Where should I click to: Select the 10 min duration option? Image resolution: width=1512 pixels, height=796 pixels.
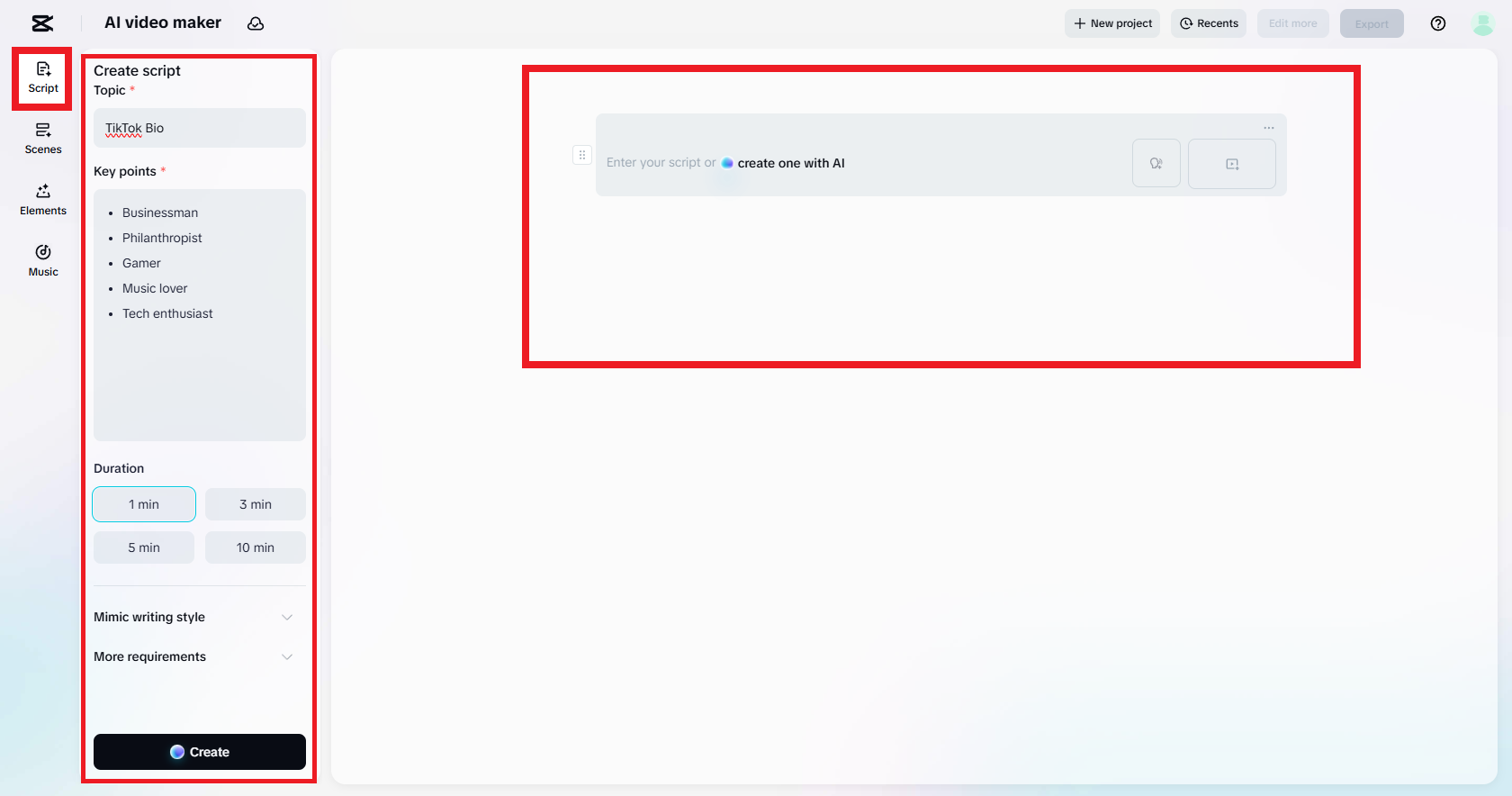pyautogui.click(x=256, y=547)
